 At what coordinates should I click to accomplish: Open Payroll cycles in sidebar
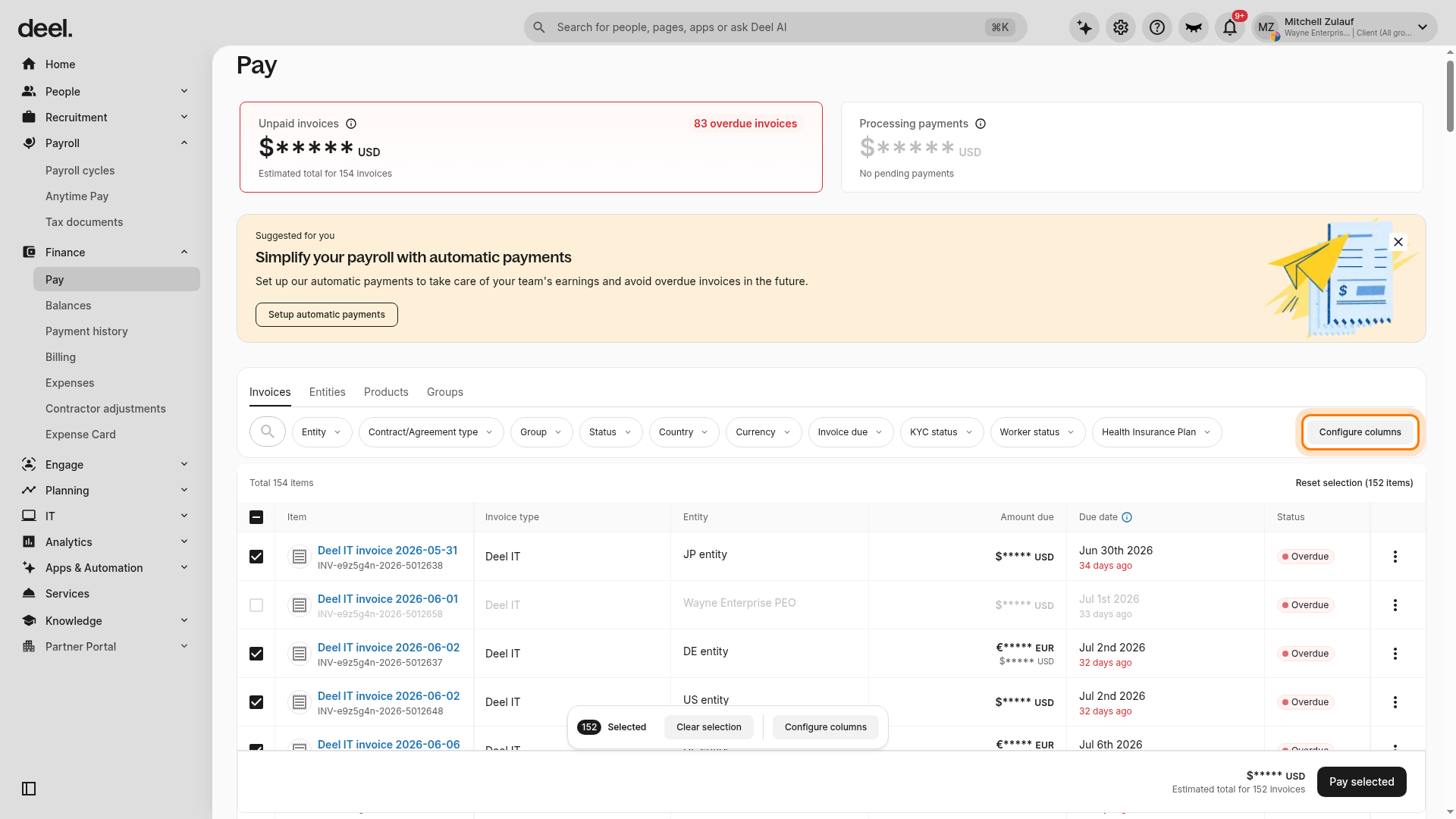point(80,170)
